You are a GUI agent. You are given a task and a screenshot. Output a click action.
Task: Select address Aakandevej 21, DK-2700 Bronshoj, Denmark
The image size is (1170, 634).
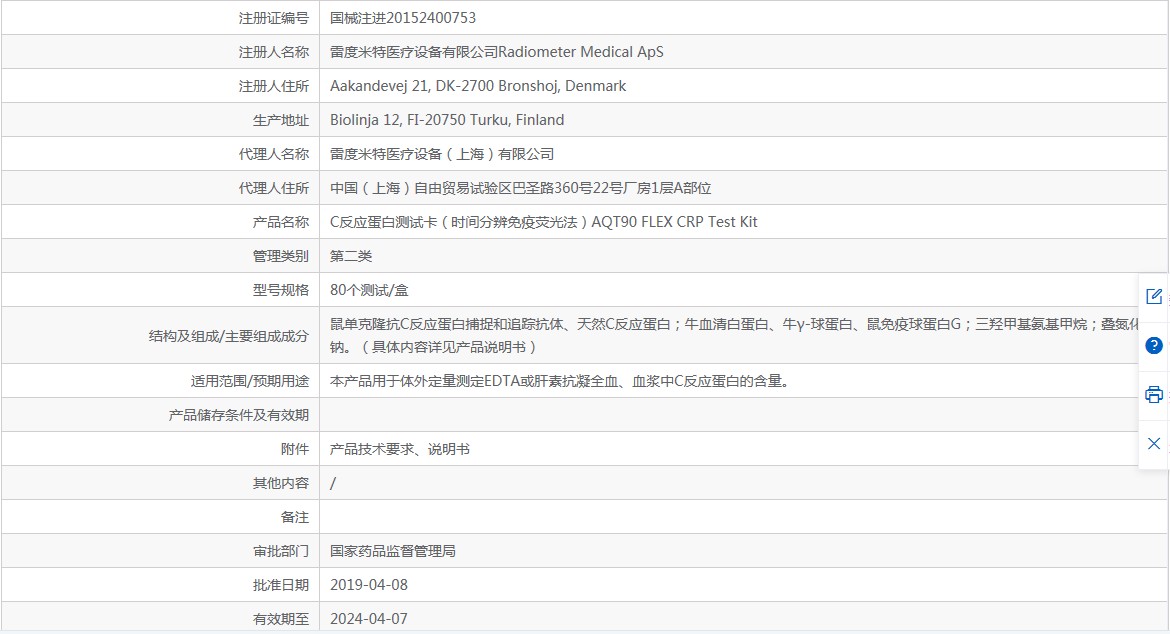[478, 86]
